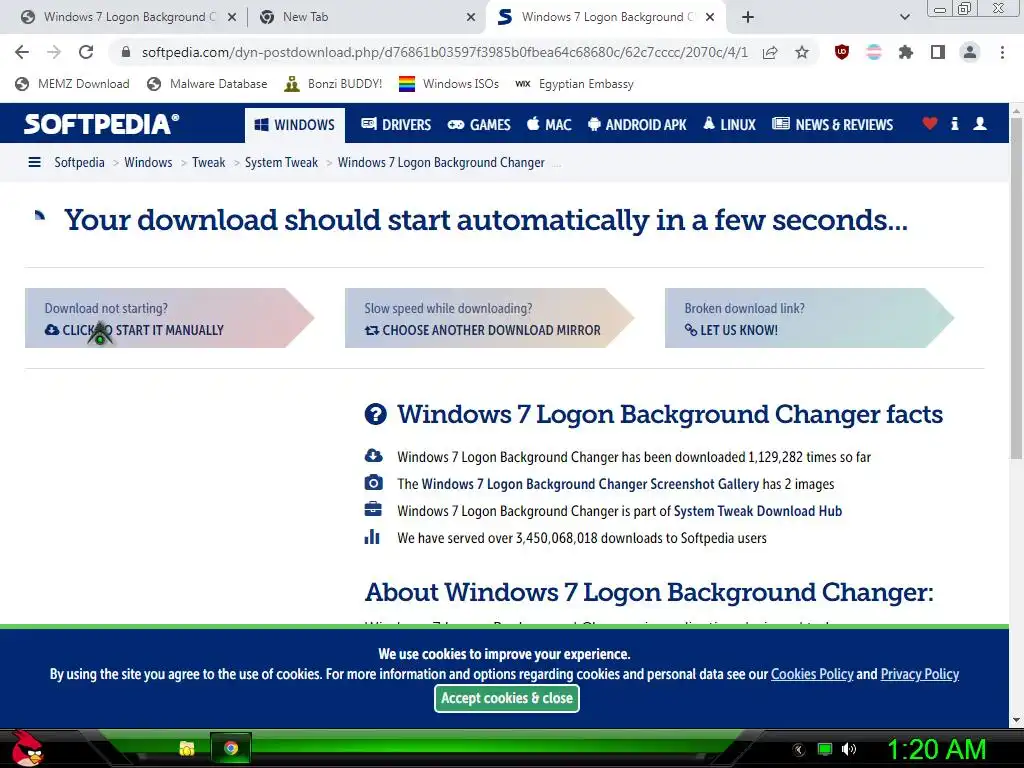Click the browser forward arrow
Viewport: 1024px width, 768px height.
(x=54, y=52)
